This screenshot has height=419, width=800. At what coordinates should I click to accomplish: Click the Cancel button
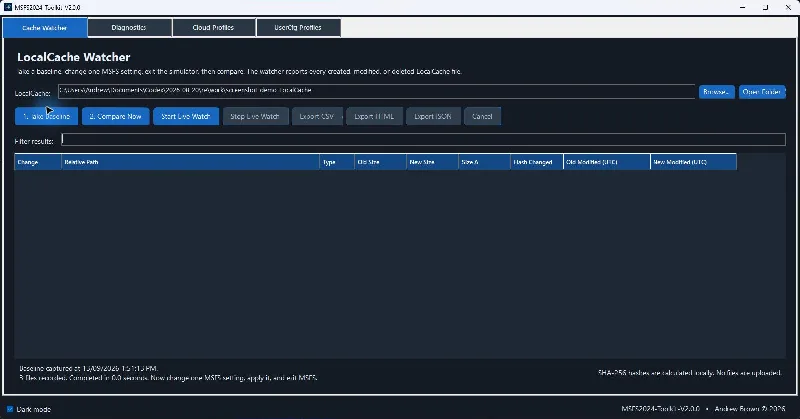point(482,116)
